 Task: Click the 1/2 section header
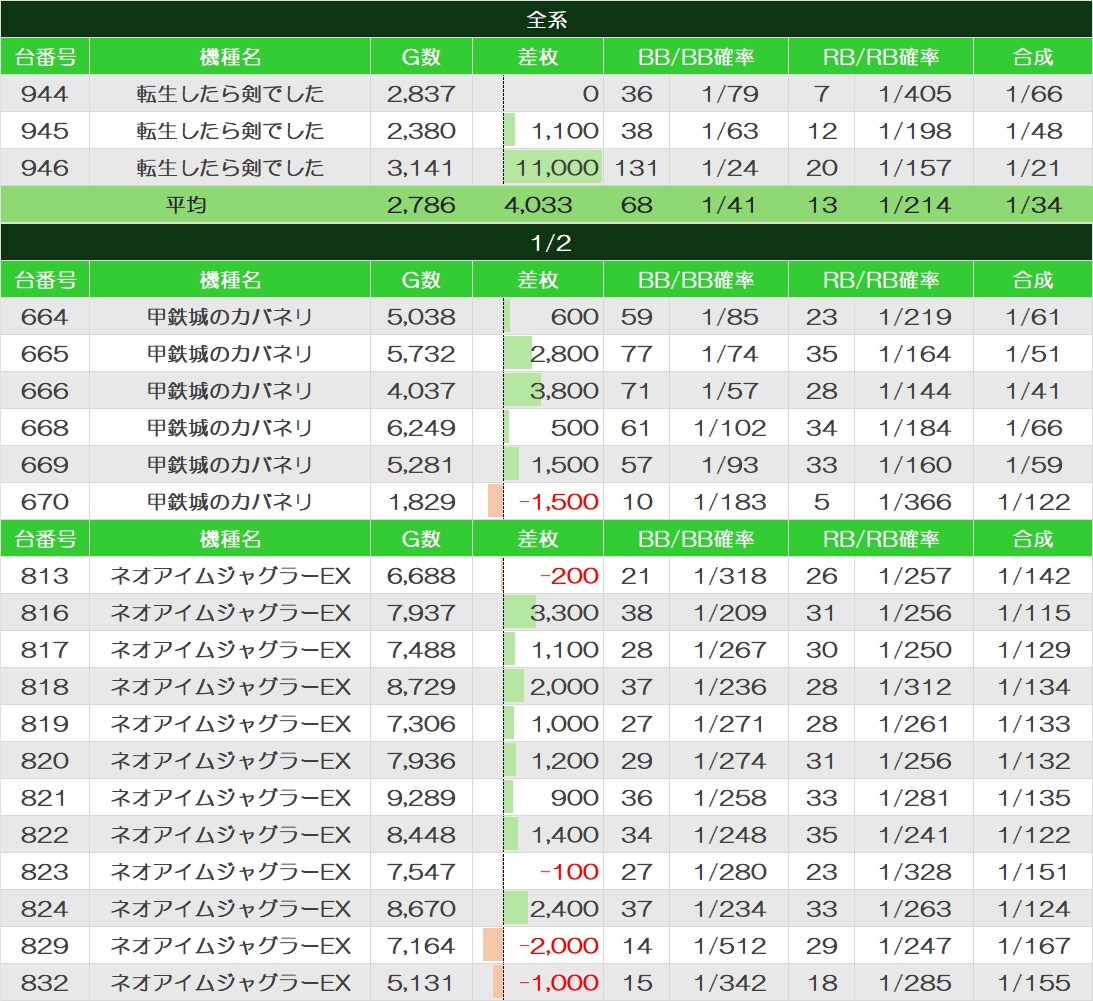coord(546,242)
